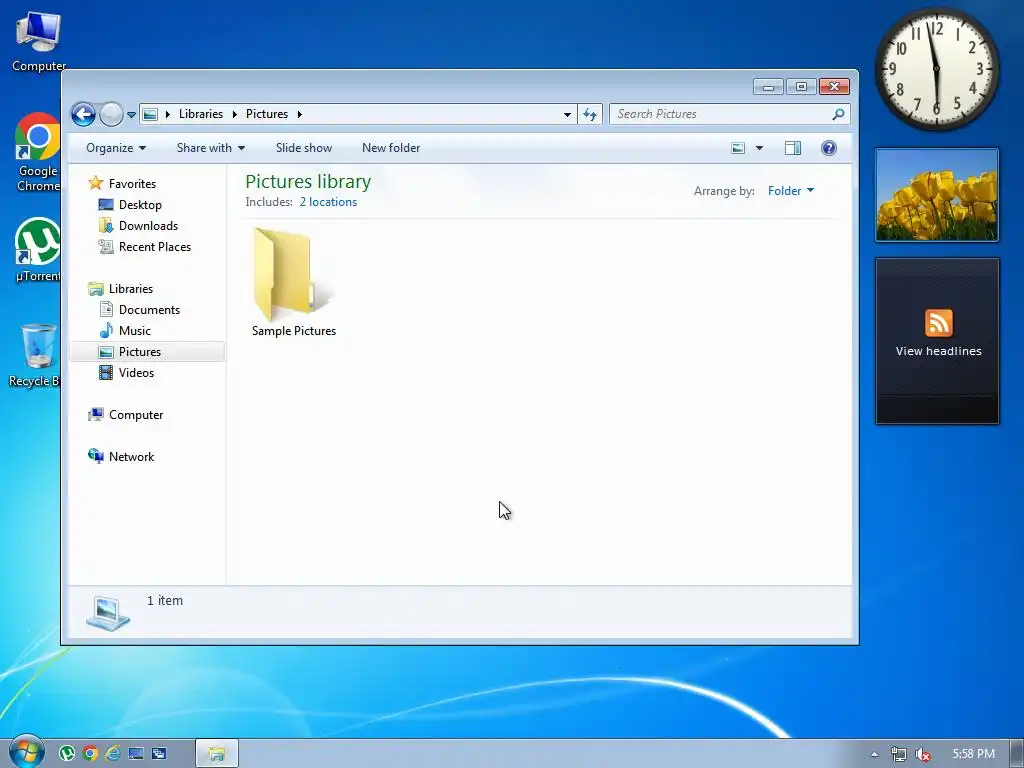Open the view options dropdown arrow
This screenshot has height=768, width=1024.
coord(760,148)
